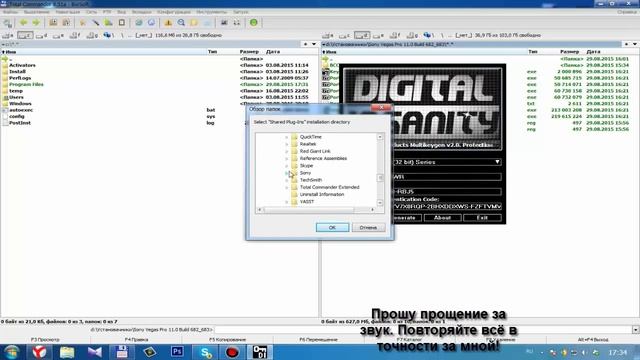Open the series dropdown in keygen window
The height and width of the screenshot is (360, 640).
coord(497,162)
